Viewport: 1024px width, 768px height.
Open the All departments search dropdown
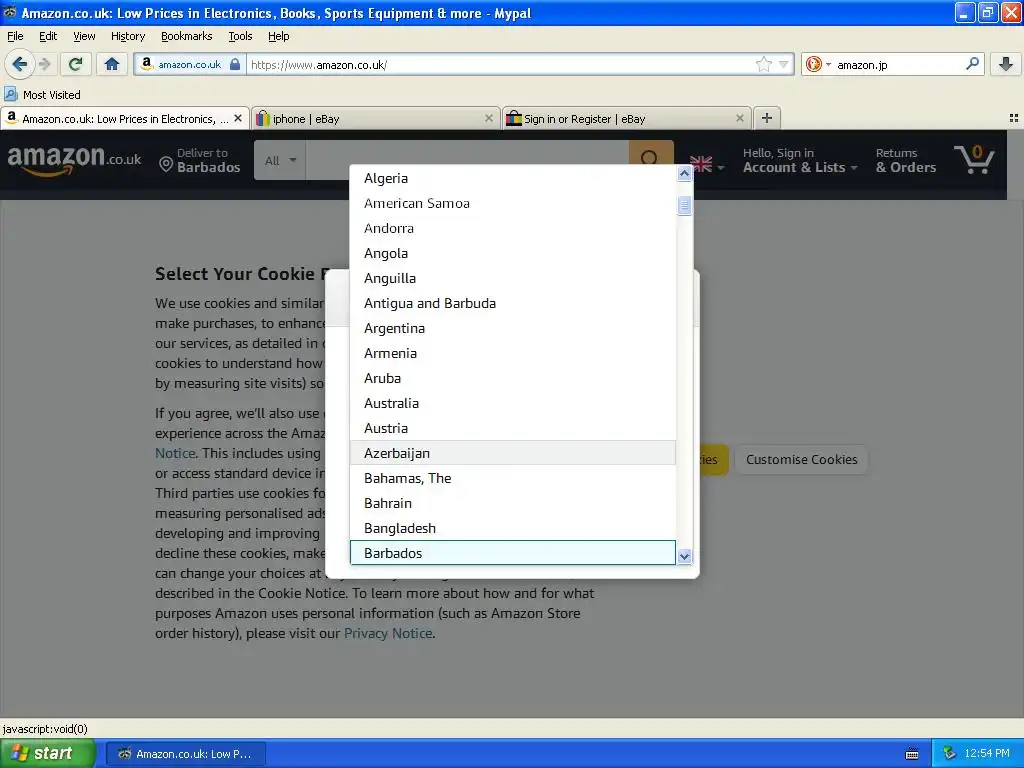click(280, 160)
